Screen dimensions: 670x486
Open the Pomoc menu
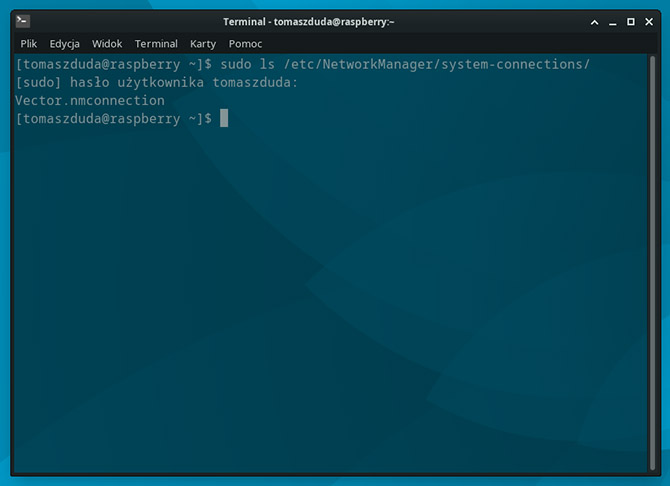click(x=245, y=44)
